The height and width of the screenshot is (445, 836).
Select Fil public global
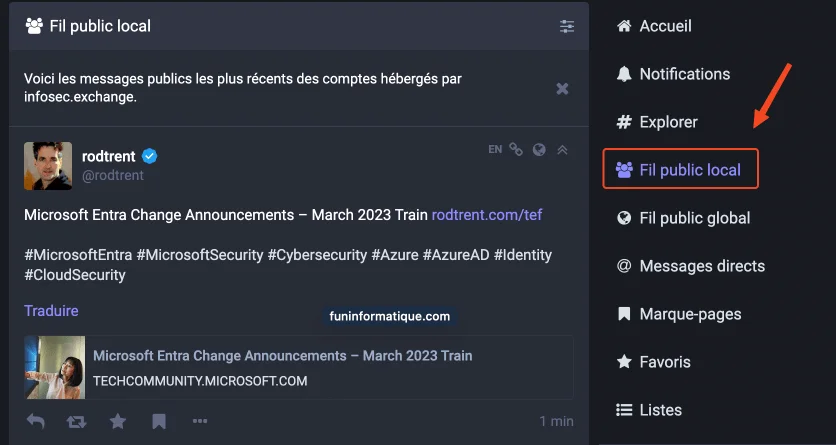(x=694, y=218)
